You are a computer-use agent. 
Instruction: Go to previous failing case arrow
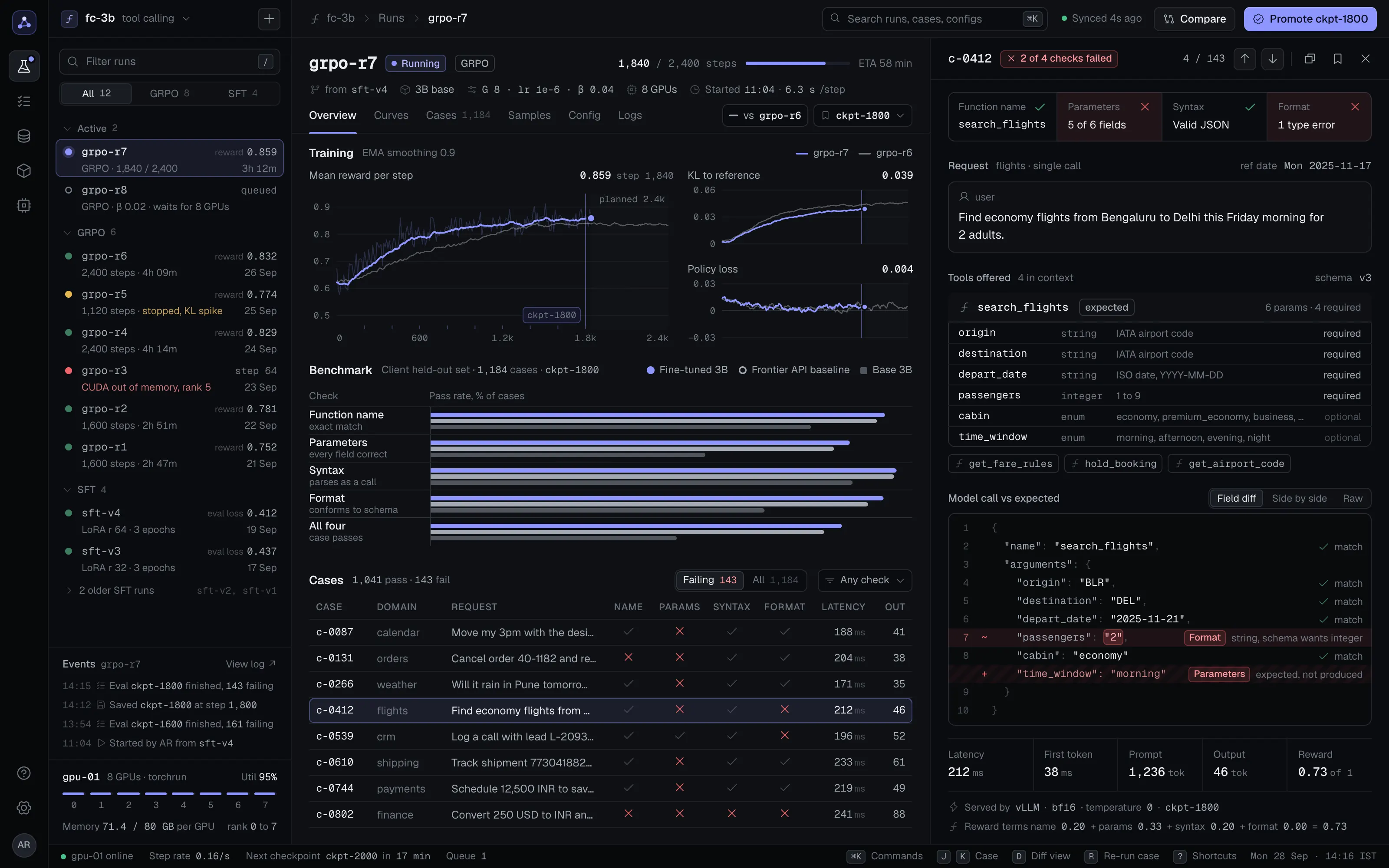tap(1244, 59)
